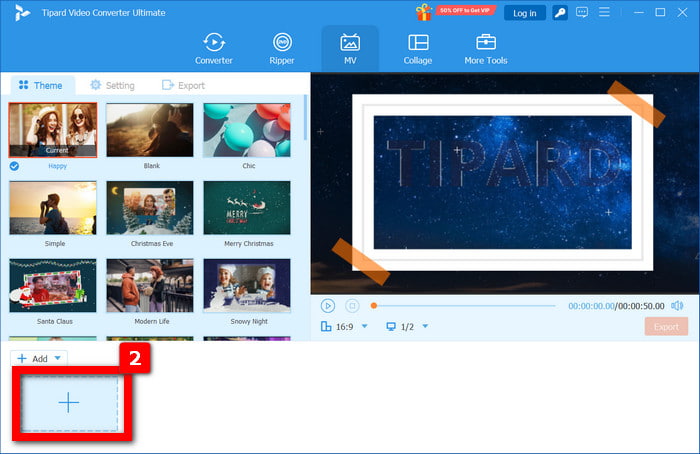The width and height of the screenshot is (700, 454).
Task: Click the aspect ratio icon
Action: click(x=326, y=327)
